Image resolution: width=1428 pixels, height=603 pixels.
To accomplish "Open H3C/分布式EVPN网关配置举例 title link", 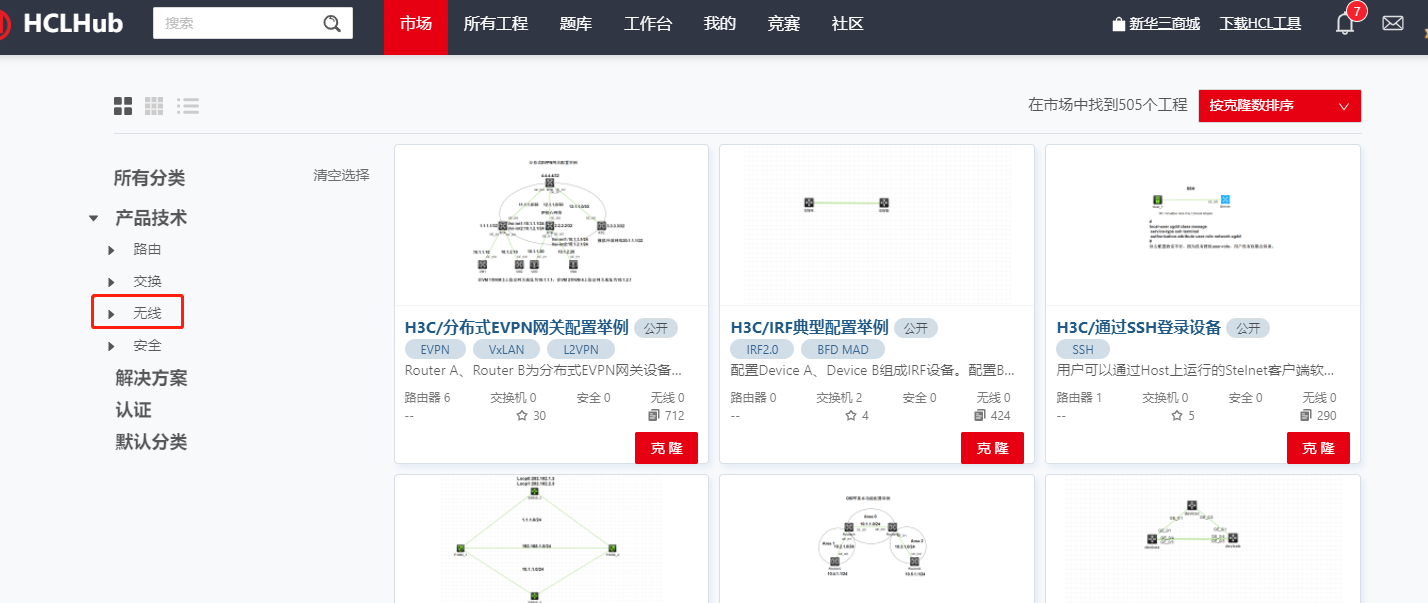I will (516, 327).
